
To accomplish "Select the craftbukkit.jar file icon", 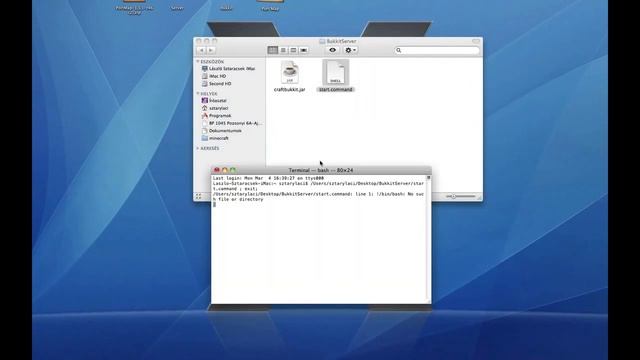I will pos(289,72).
